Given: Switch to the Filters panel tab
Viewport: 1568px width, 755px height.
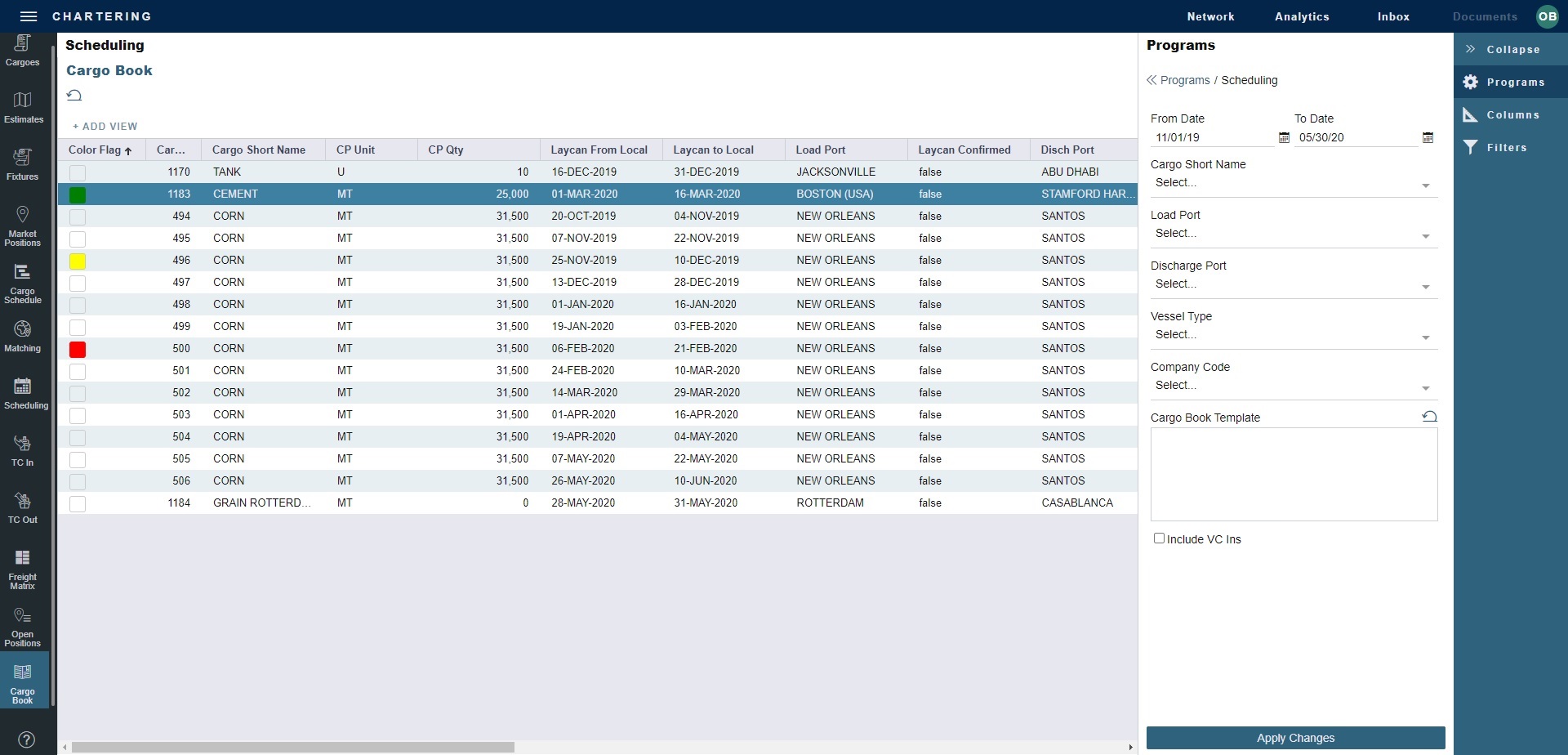Looking at the screenshot, I should [1506, 148].
